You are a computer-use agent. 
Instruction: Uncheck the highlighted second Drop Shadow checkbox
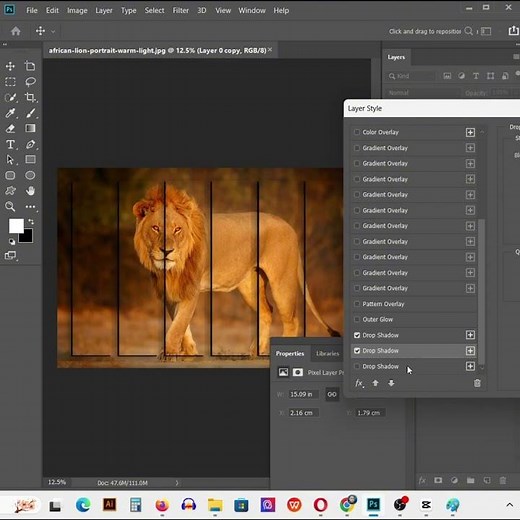[357, 351]
